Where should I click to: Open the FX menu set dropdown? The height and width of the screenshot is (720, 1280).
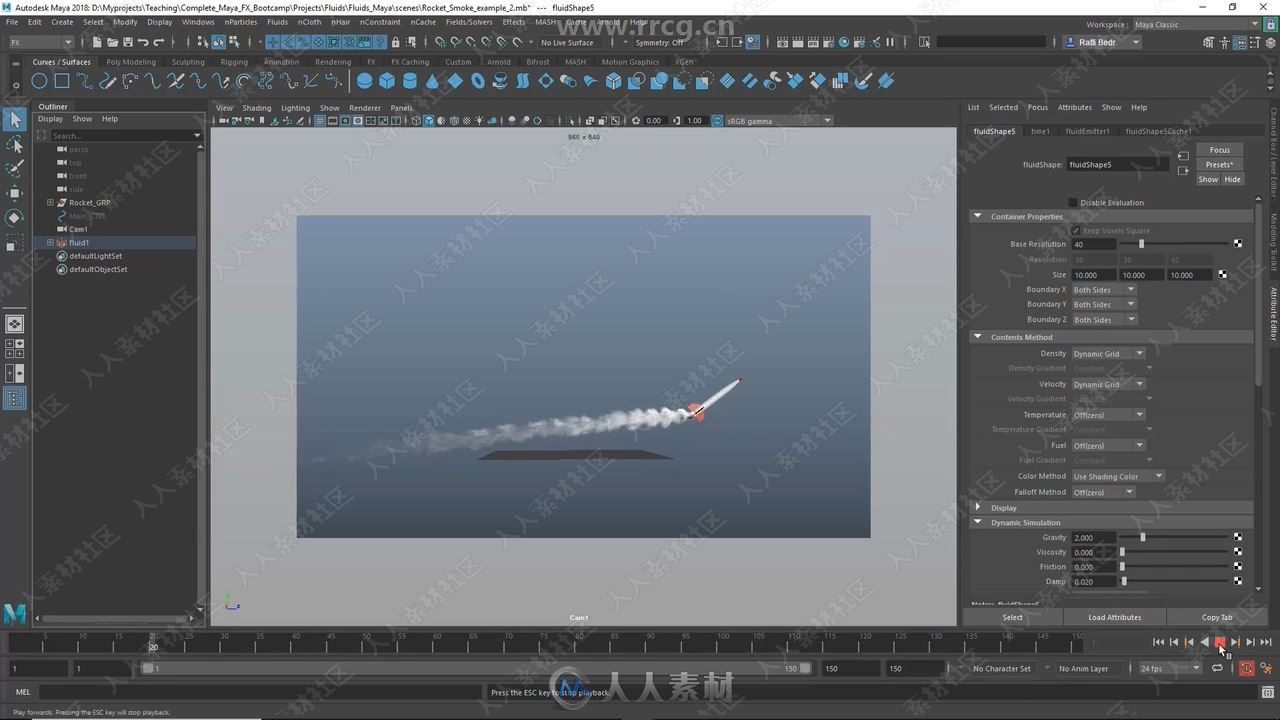click(41, 42)
